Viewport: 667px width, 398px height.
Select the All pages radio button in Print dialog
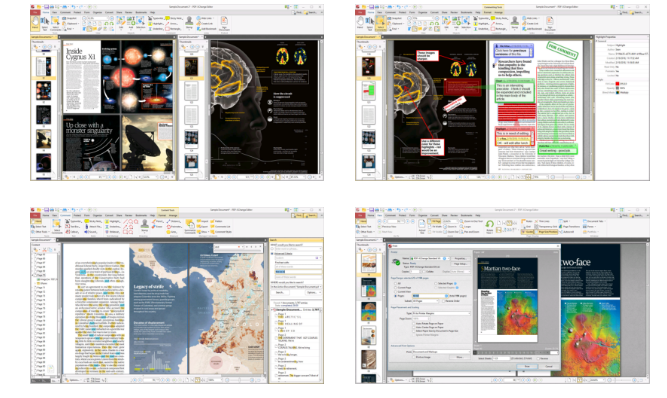(x=396, y=283)
